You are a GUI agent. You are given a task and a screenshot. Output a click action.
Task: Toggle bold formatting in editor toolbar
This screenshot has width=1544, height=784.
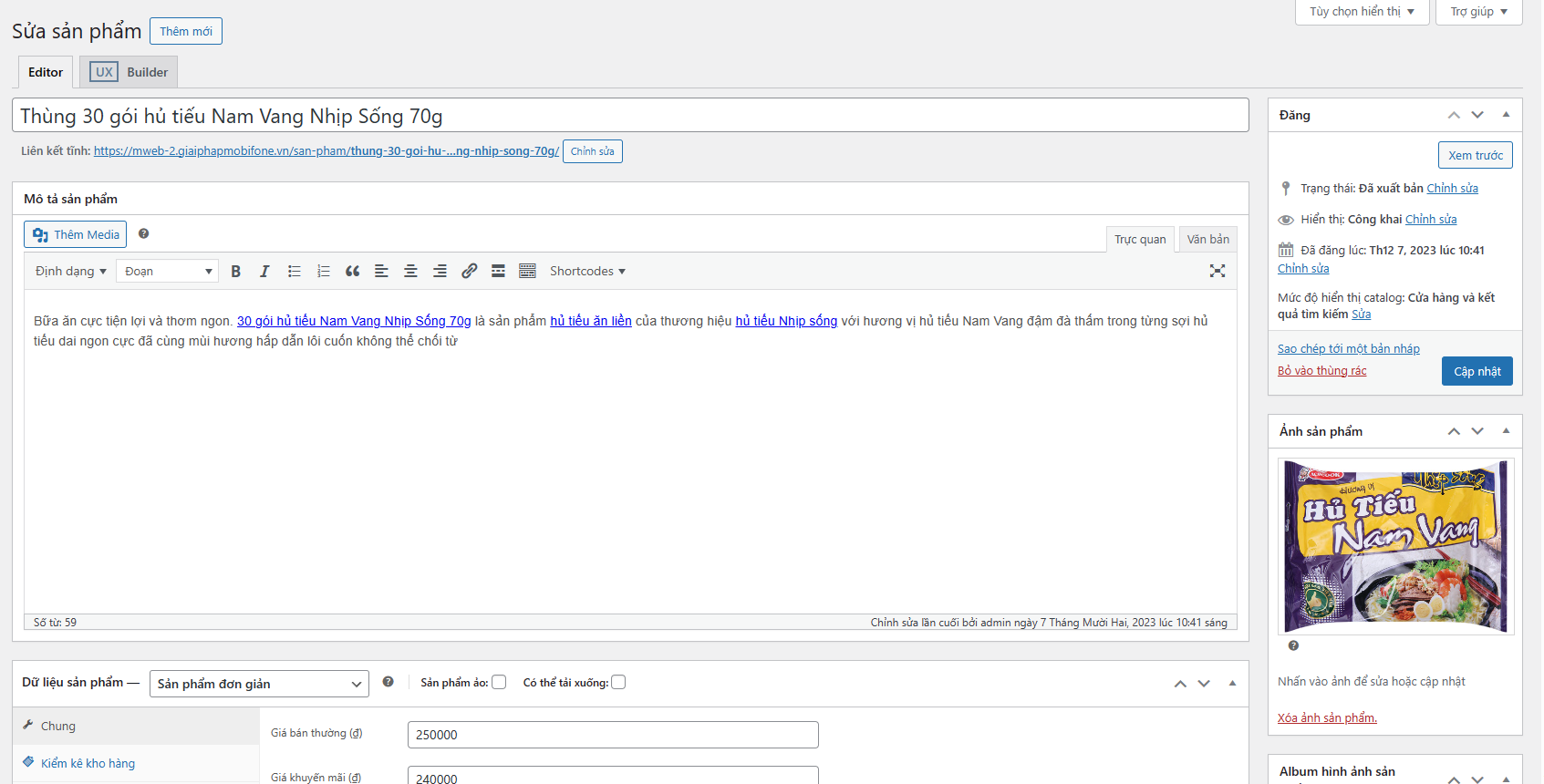click(x=235, y=271)
